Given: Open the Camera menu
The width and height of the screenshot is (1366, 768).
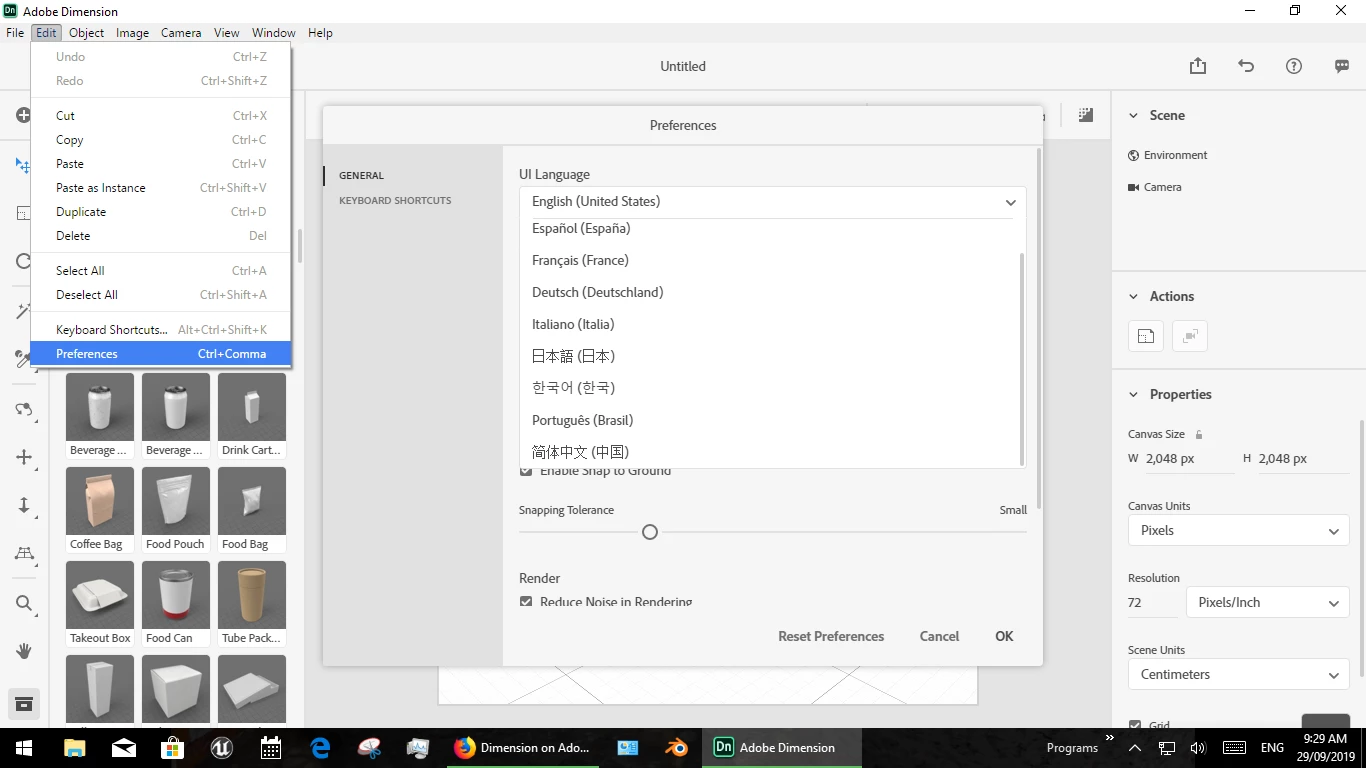Looking at the screenshot, I should point(181,32).
